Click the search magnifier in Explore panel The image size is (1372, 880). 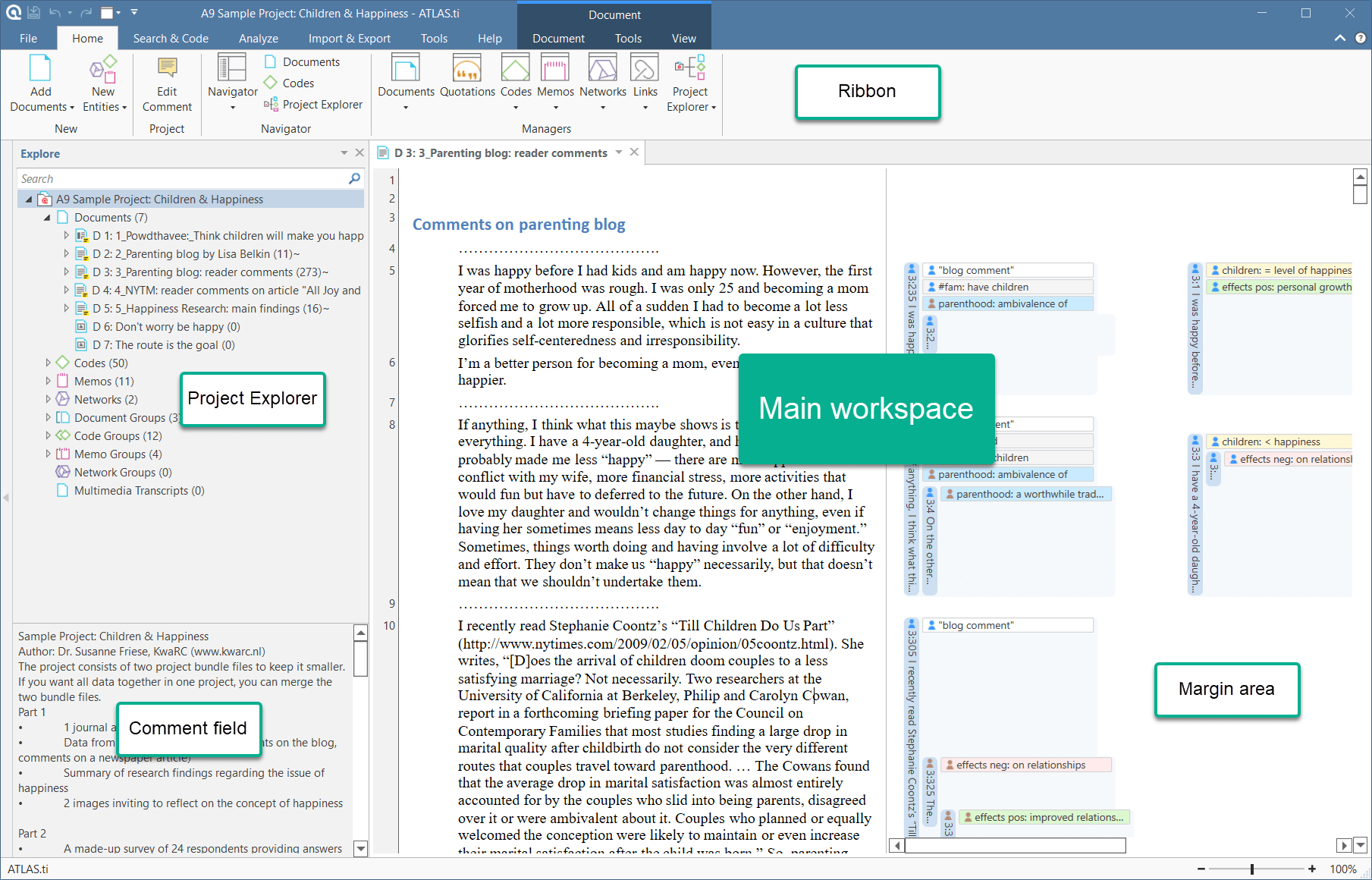[354, 178]
